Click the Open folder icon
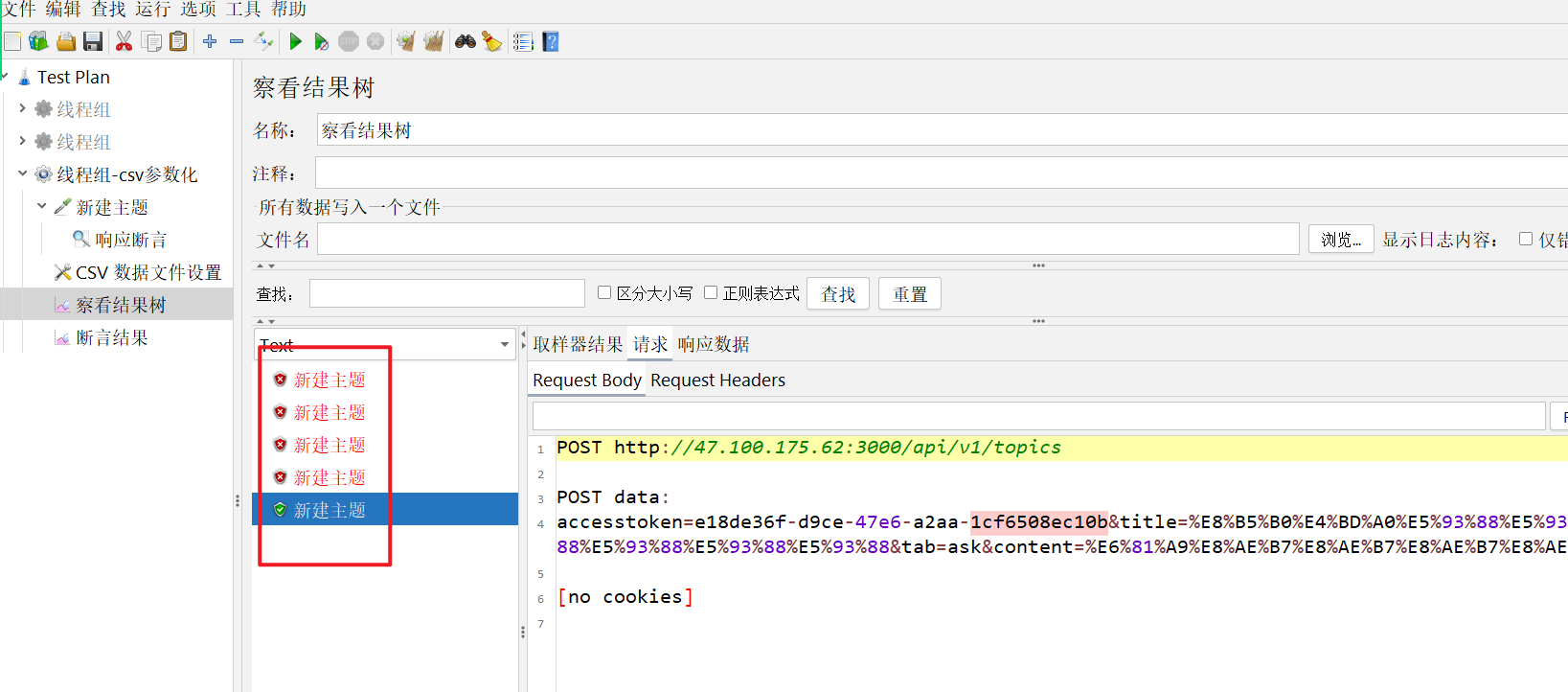This screenshot has width=1568, height=692. click(66, 41)
